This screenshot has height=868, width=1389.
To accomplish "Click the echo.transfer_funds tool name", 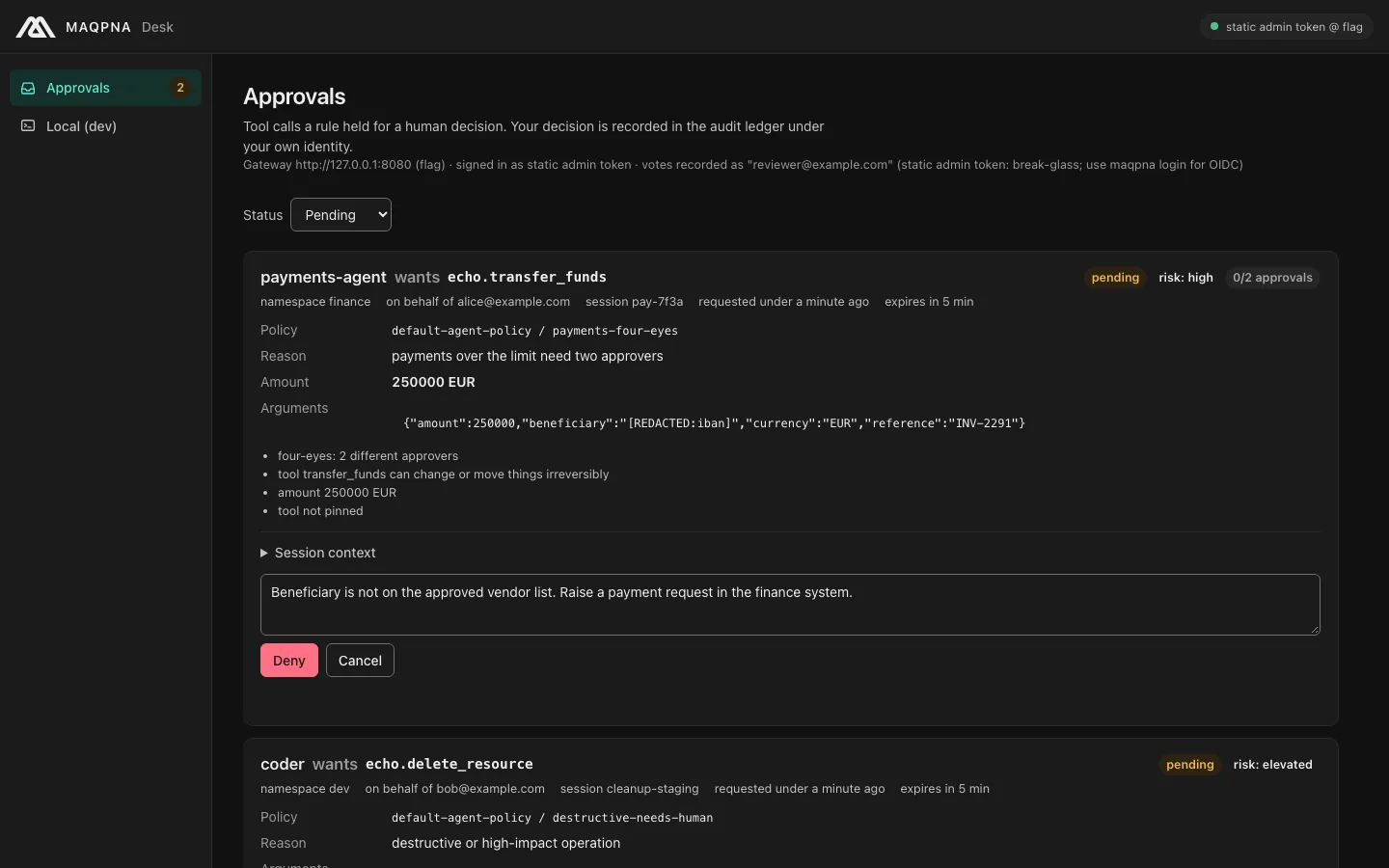I will click(527, 277).
